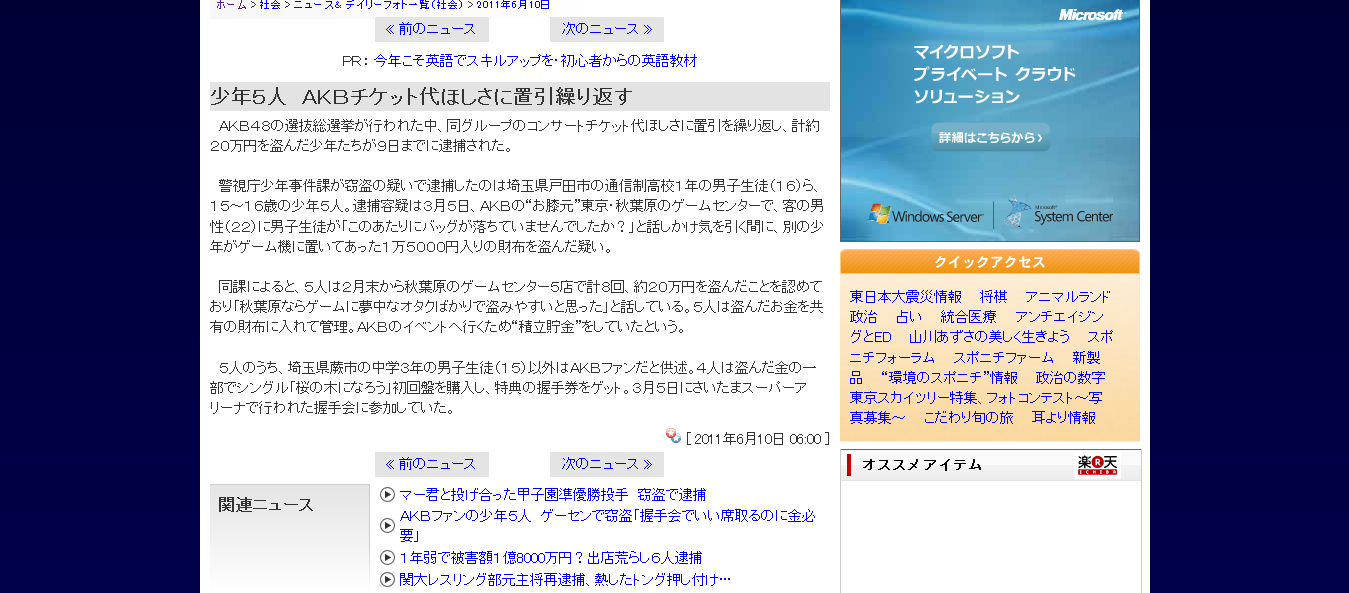Click the Rakuten Ichiba logo
This screenshot has height=593, width=1349.
click(1097, 465)
